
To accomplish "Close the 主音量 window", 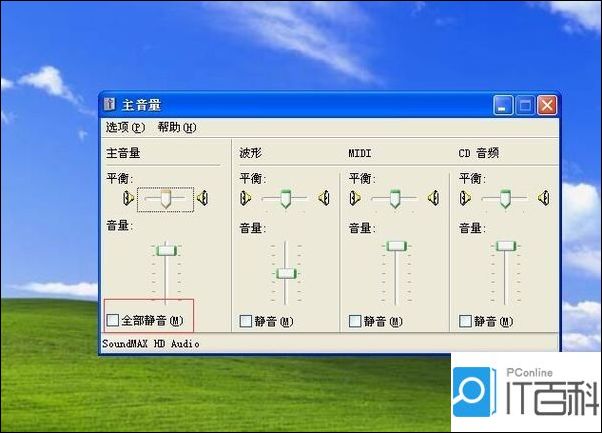I will click(x=547, y=105).
